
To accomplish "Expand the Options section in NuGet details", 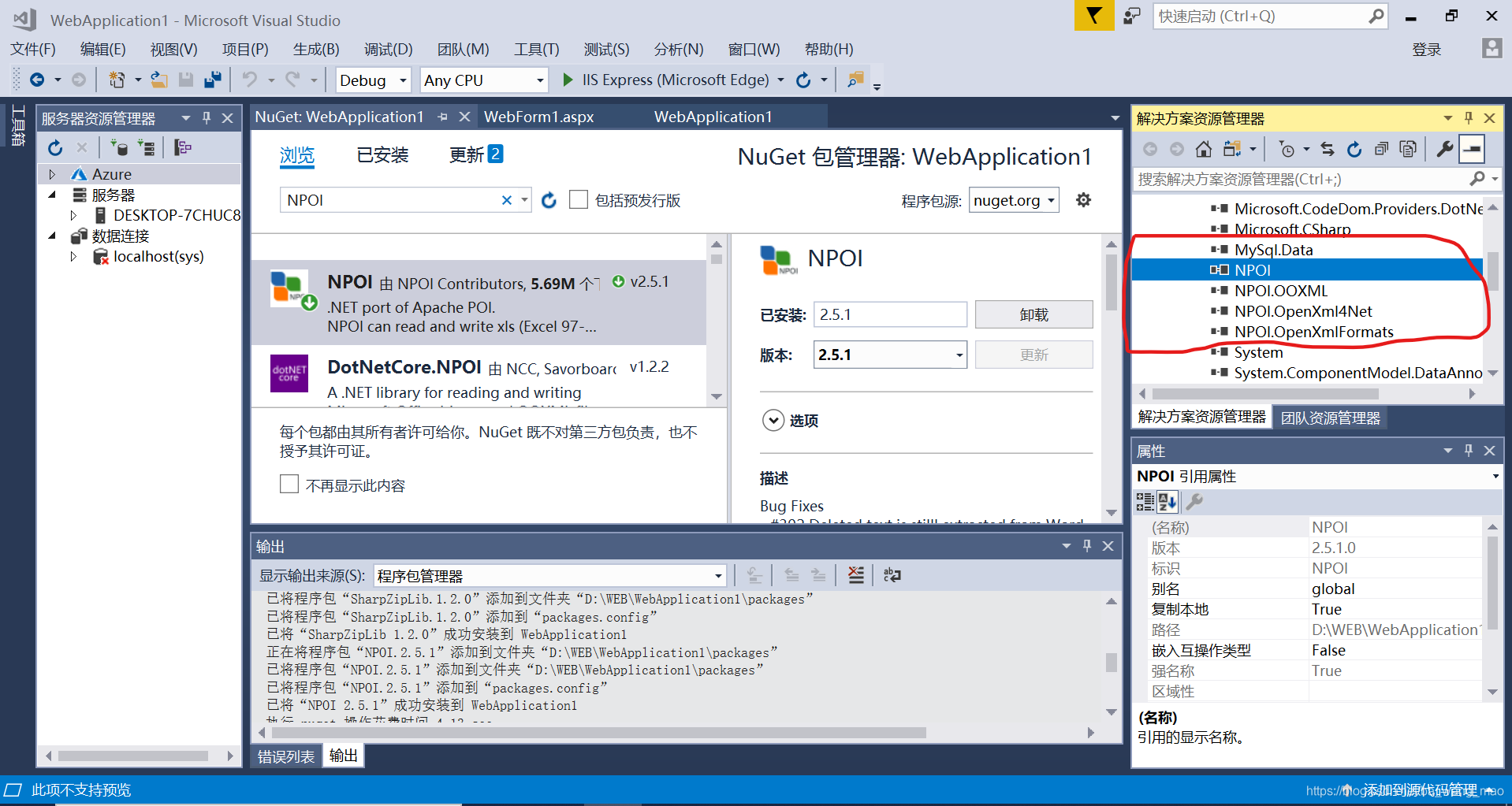I will click(773, 420).
